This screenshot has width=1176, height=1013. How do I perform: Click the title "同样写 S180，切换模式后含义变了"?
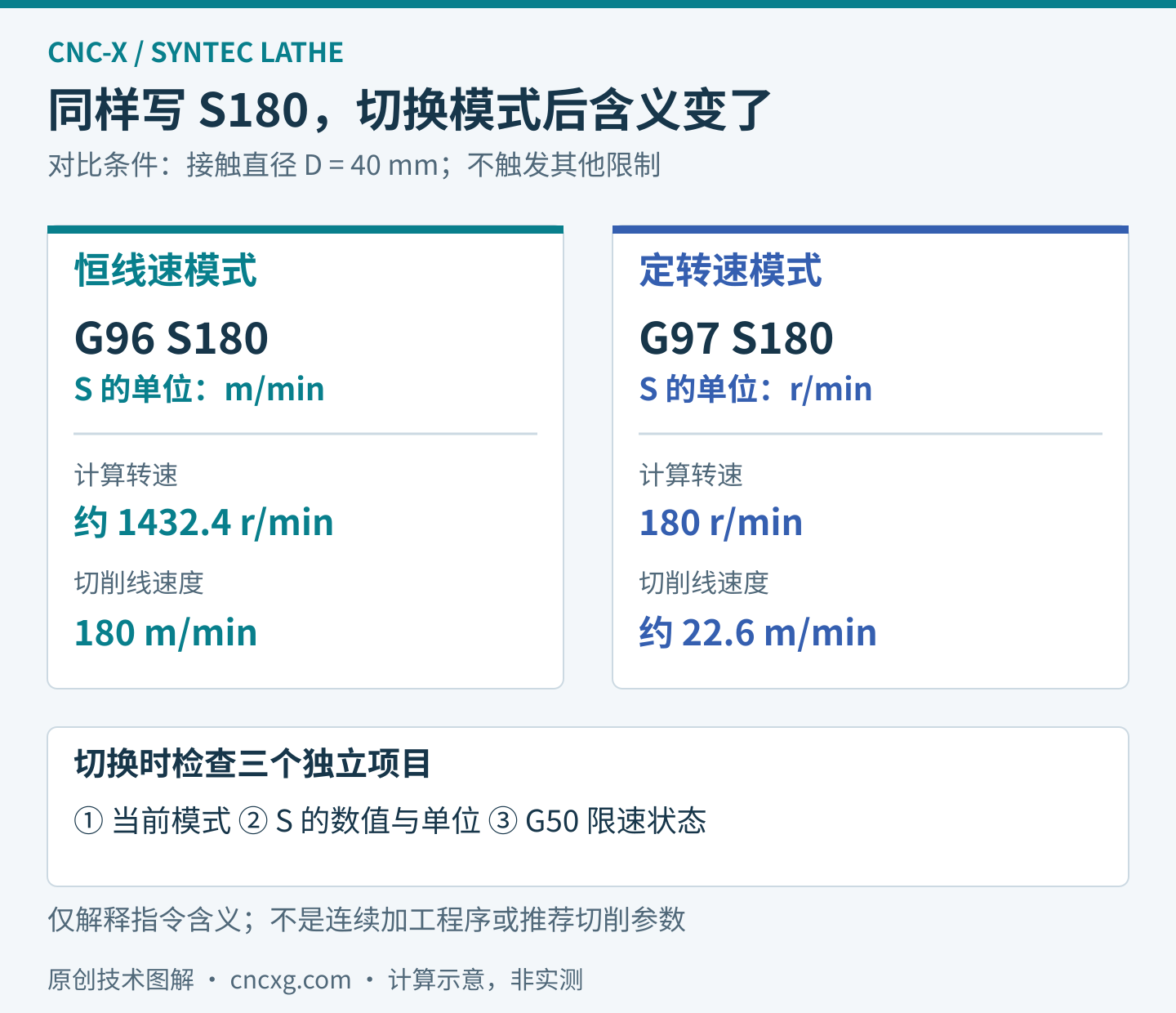tap(409, 109)
